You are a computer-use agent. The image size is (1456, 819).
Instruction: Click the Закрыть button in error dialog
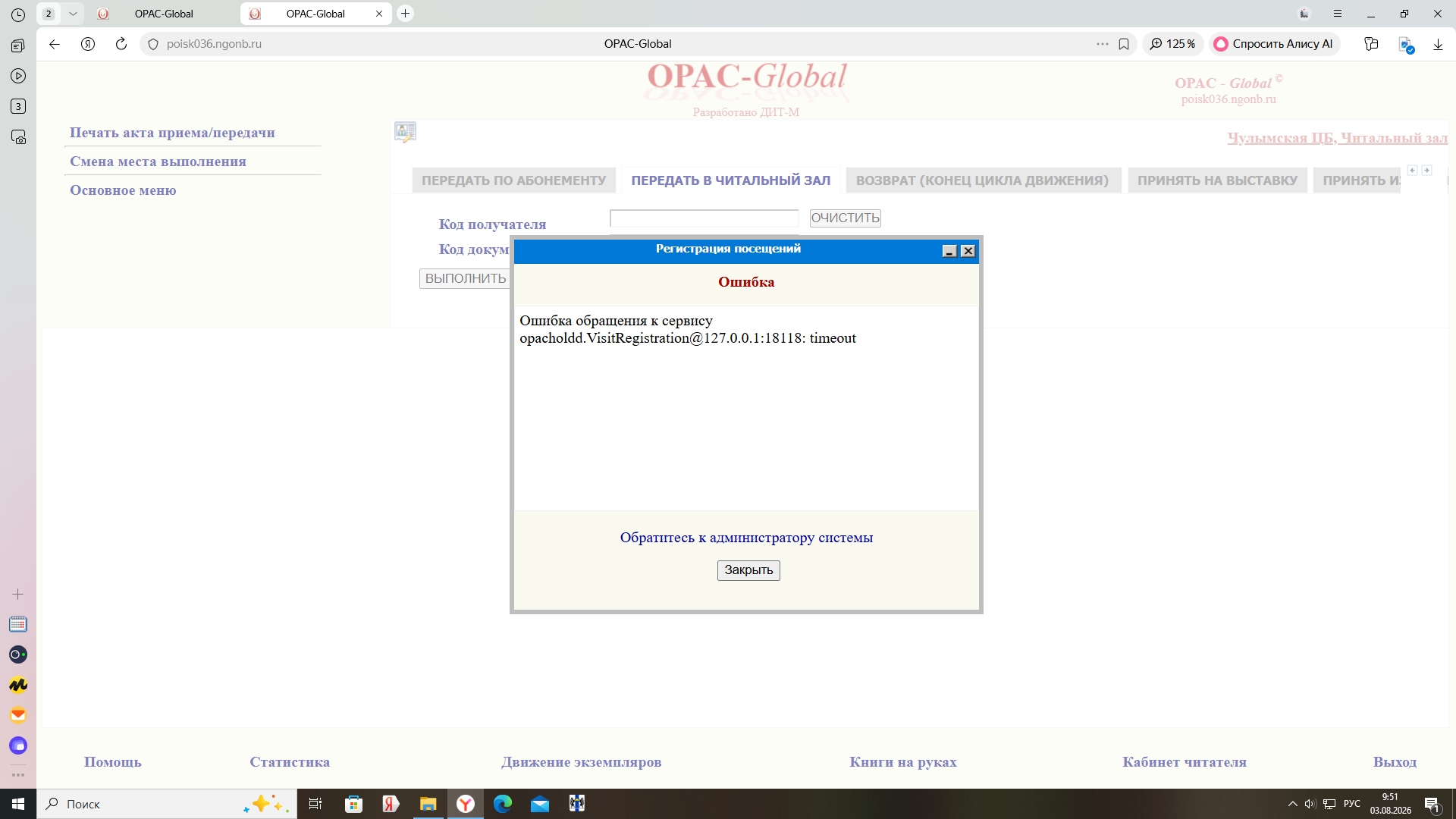click(748, 570)
